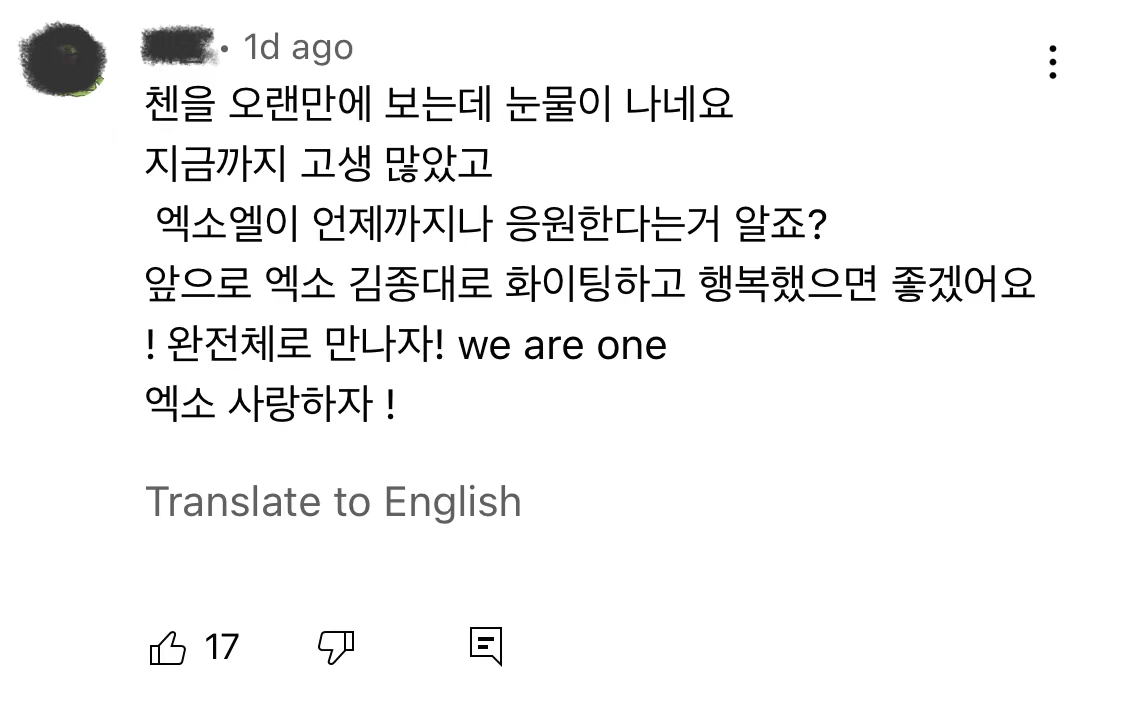
Task: Open the three-dot comment options menu
Action: pyautogui.click(x=1052, y=62)
